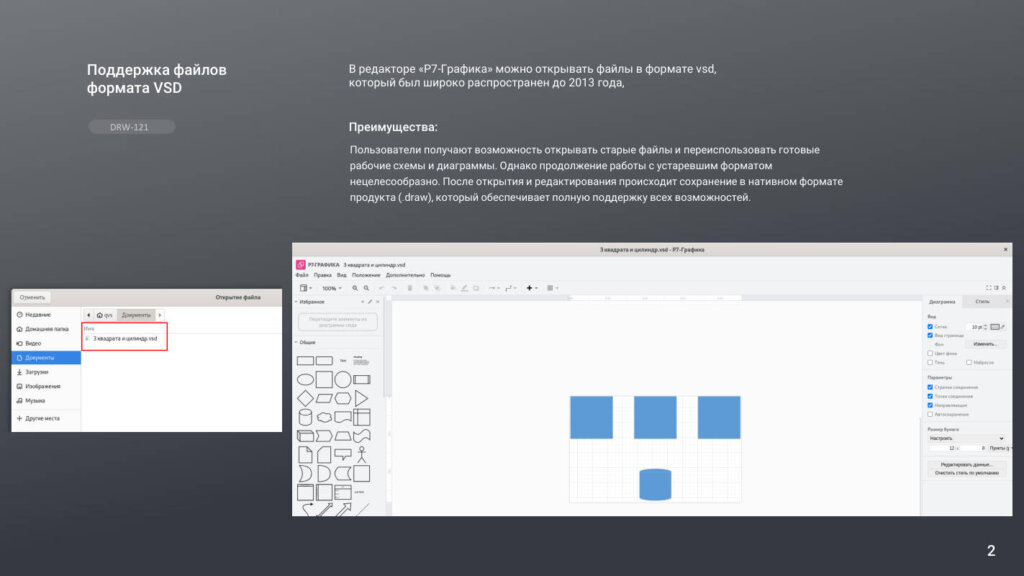Click the edit pencil icon in Избранное header
The width and height of the screenshot is (1024, 576).
370,301
